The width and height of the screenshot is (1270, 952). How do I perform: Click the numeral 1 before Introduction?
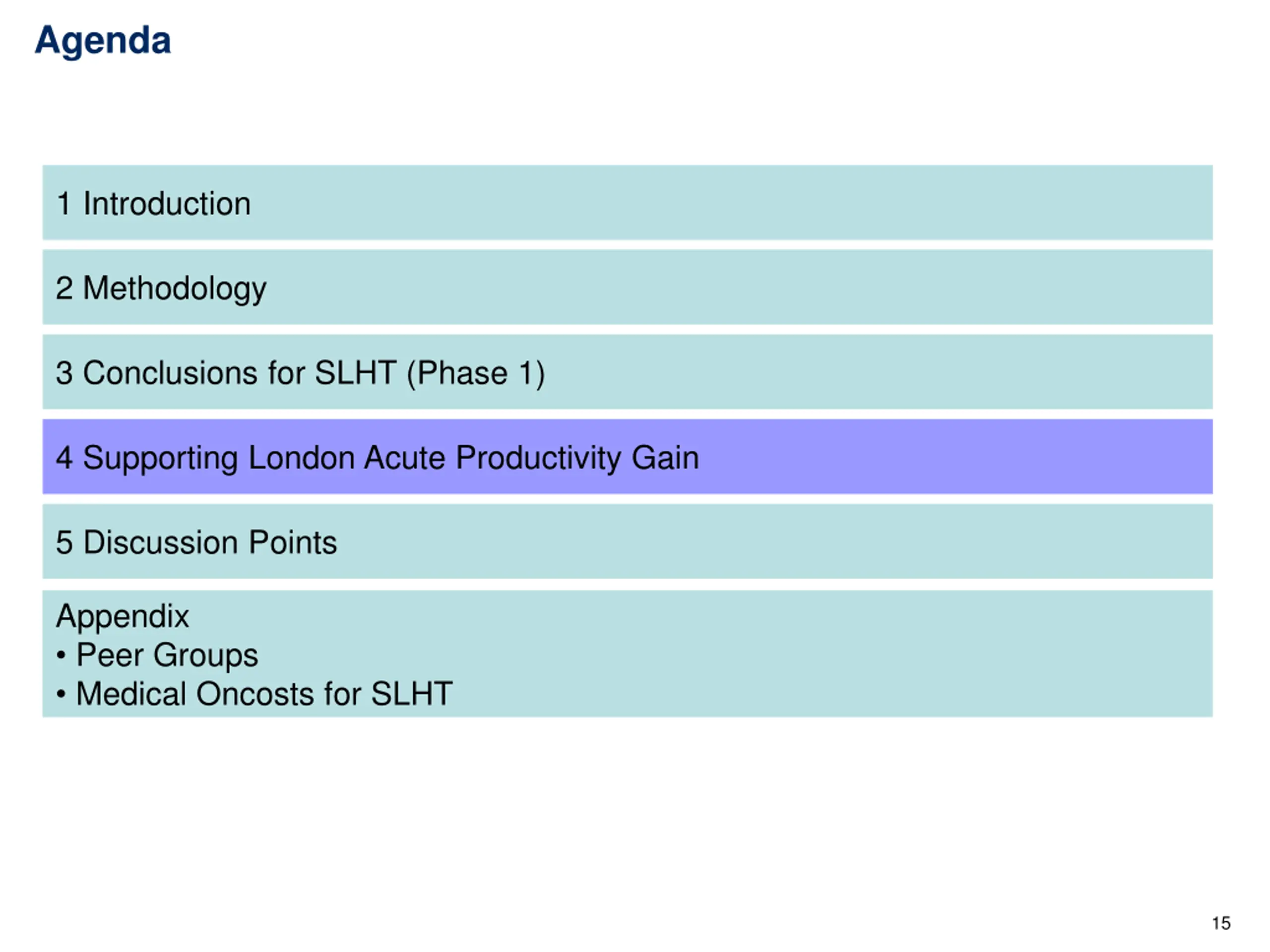point(63,204)
